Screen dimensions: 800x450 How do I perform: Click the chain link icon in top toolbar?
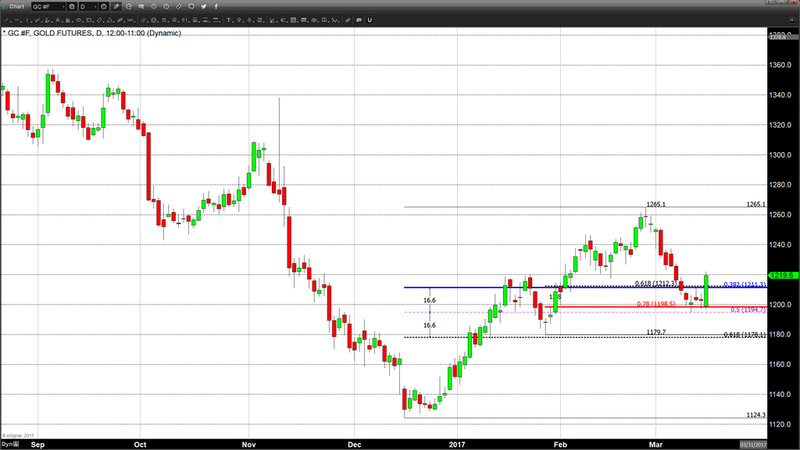(x=179, y=7)
